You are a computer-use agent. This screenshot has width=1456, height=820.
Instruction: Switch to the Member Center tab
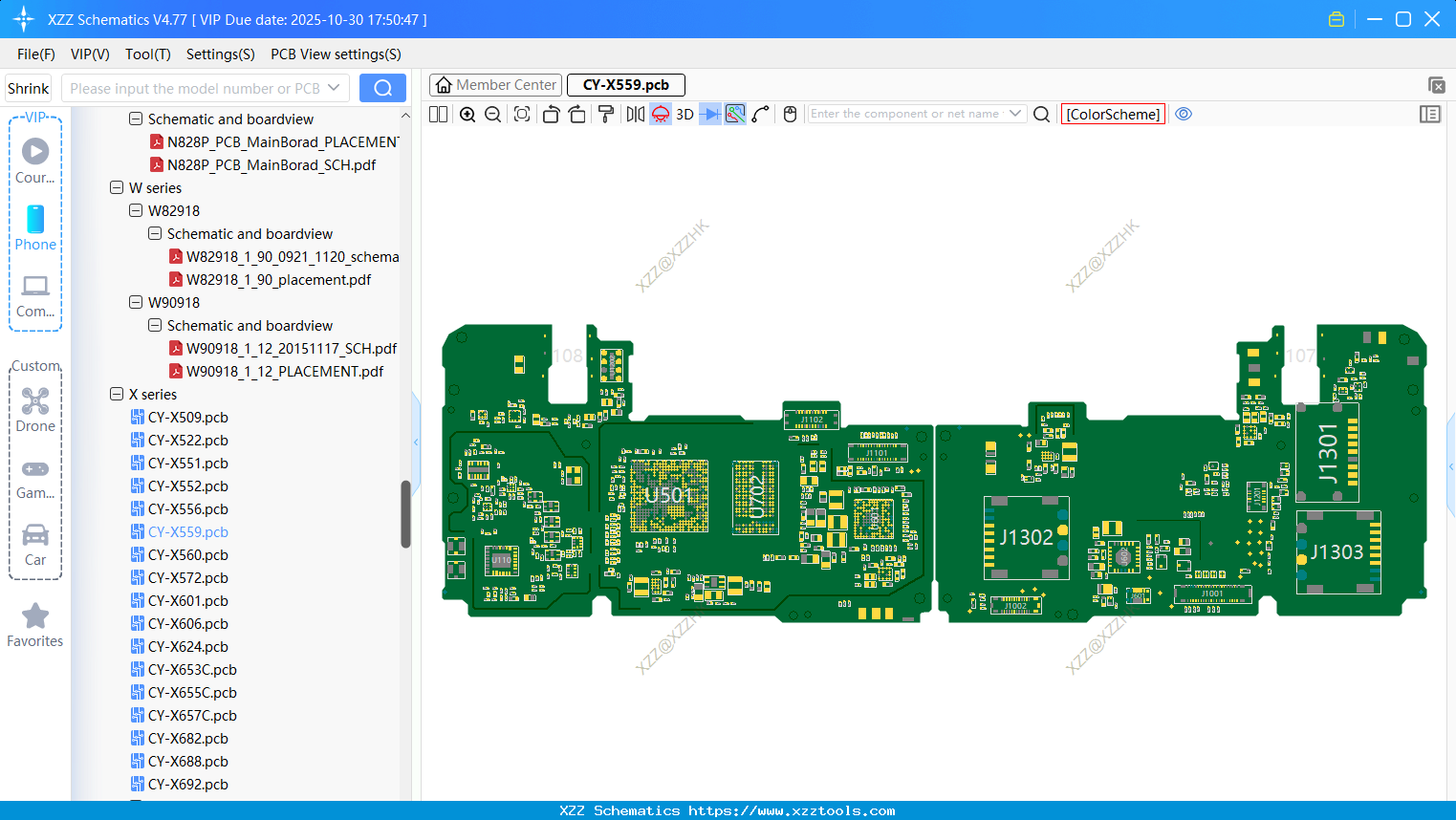tap(495, 84)
